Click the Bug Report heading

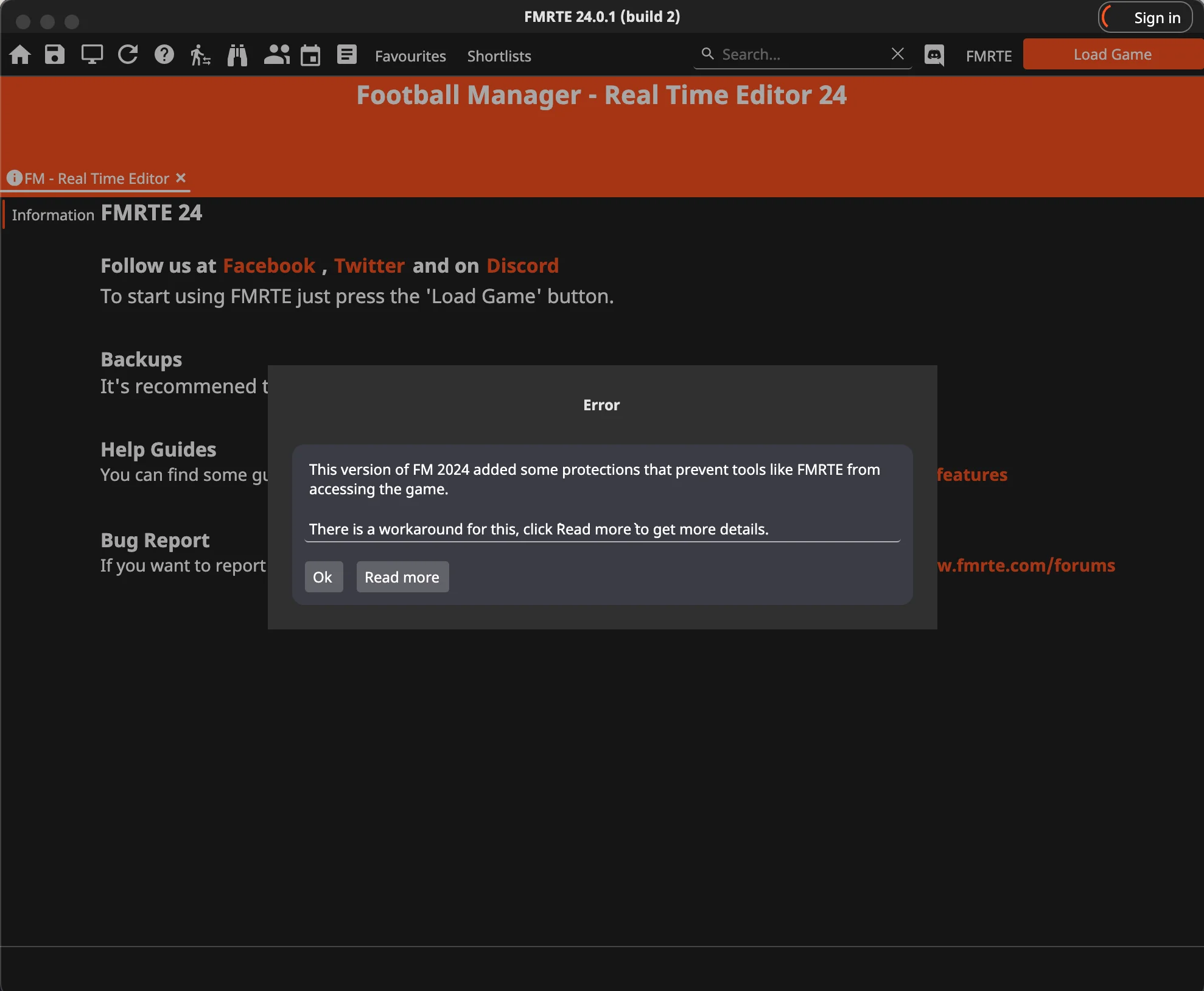[x=155, y=540]
